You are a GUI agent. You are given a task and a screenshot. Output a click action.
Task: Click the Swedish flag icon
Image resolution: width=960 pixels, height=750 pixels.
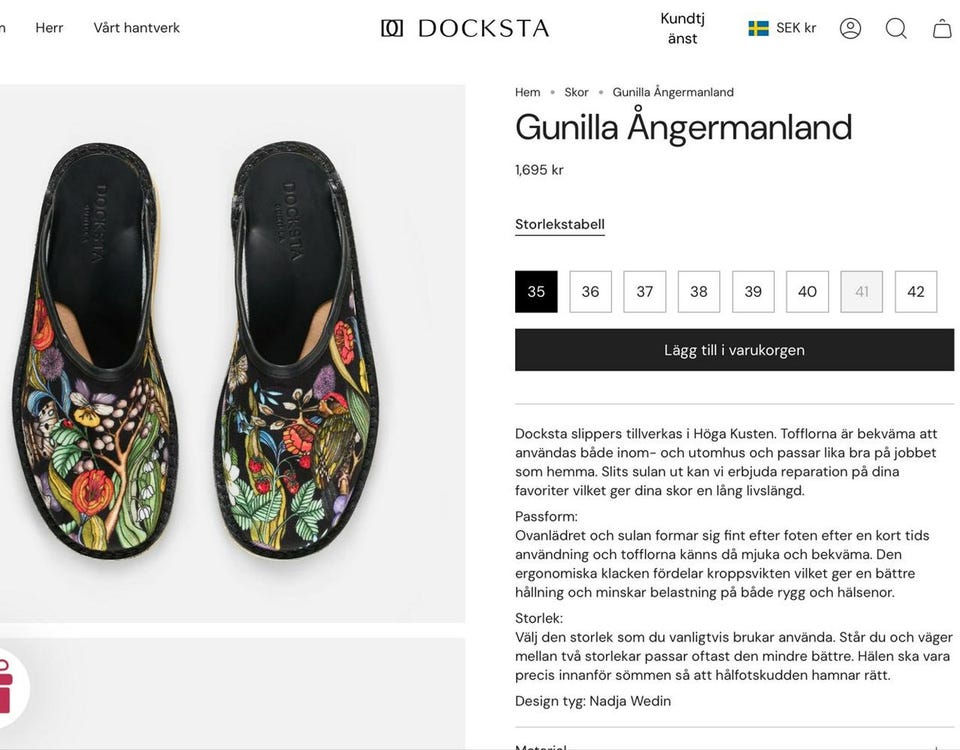click(x=759, y=28)
